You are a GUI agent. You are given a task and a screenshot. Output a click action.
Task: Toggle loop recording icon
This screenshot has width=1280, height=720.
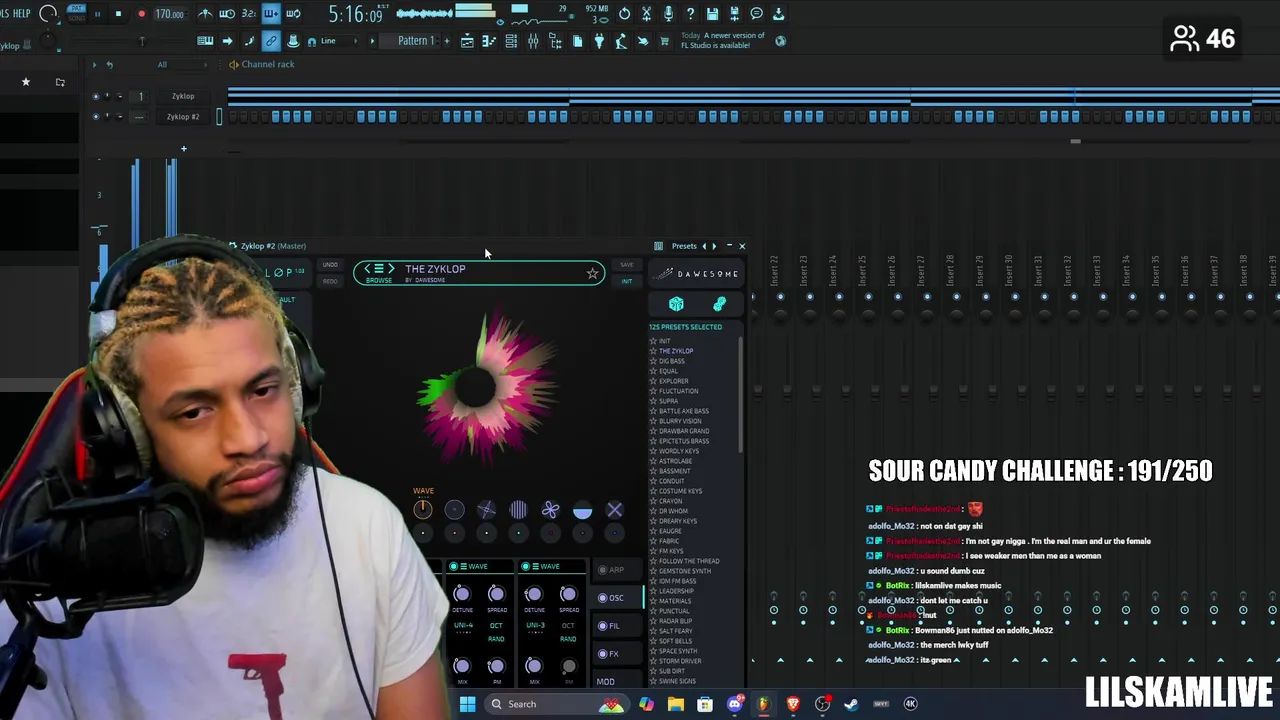(293, 14)
